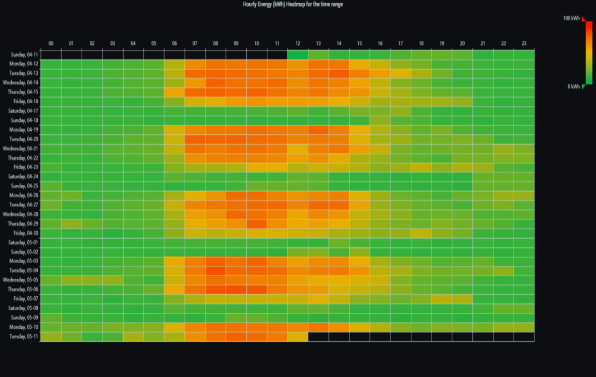Click the Friday 04-30 heatmap cell at hour 18
The width and height of the screenshot is (596, 377).
pyautogui.click(x=421, y=233)
